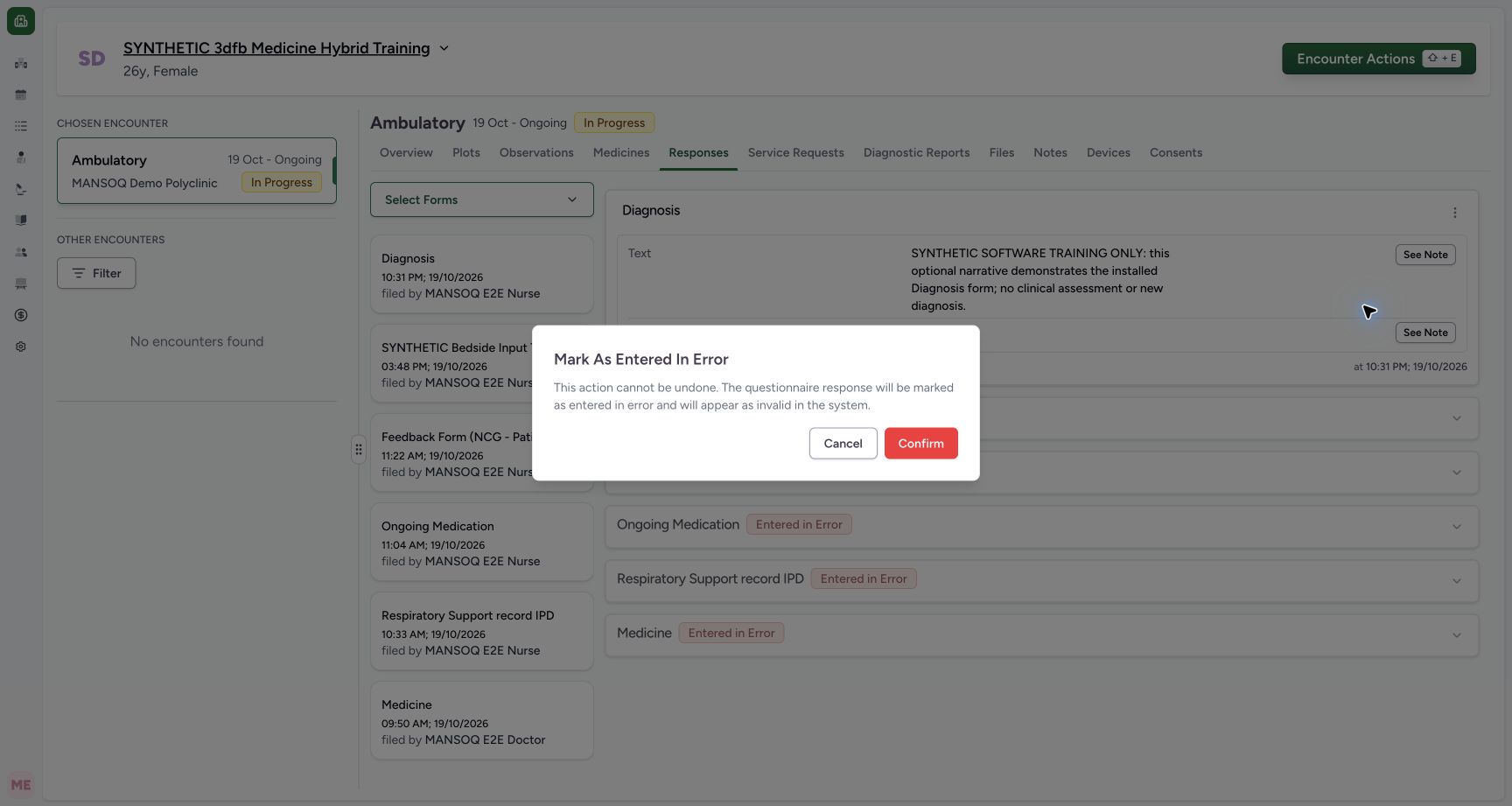Click the green hospital logo icon
The width and height of the screenshot is (1512, 806).
click(x=21, y=21)
